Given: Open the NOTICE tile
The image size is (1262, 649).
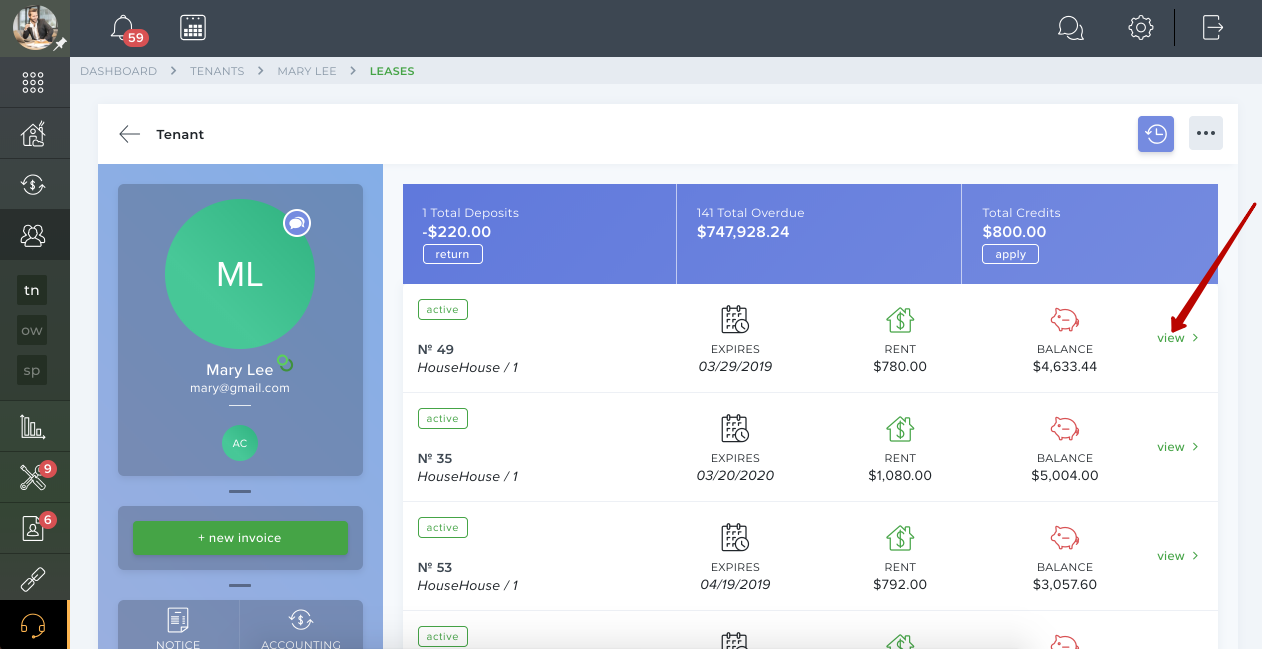Looking at the screenshot, I should 179,627.
